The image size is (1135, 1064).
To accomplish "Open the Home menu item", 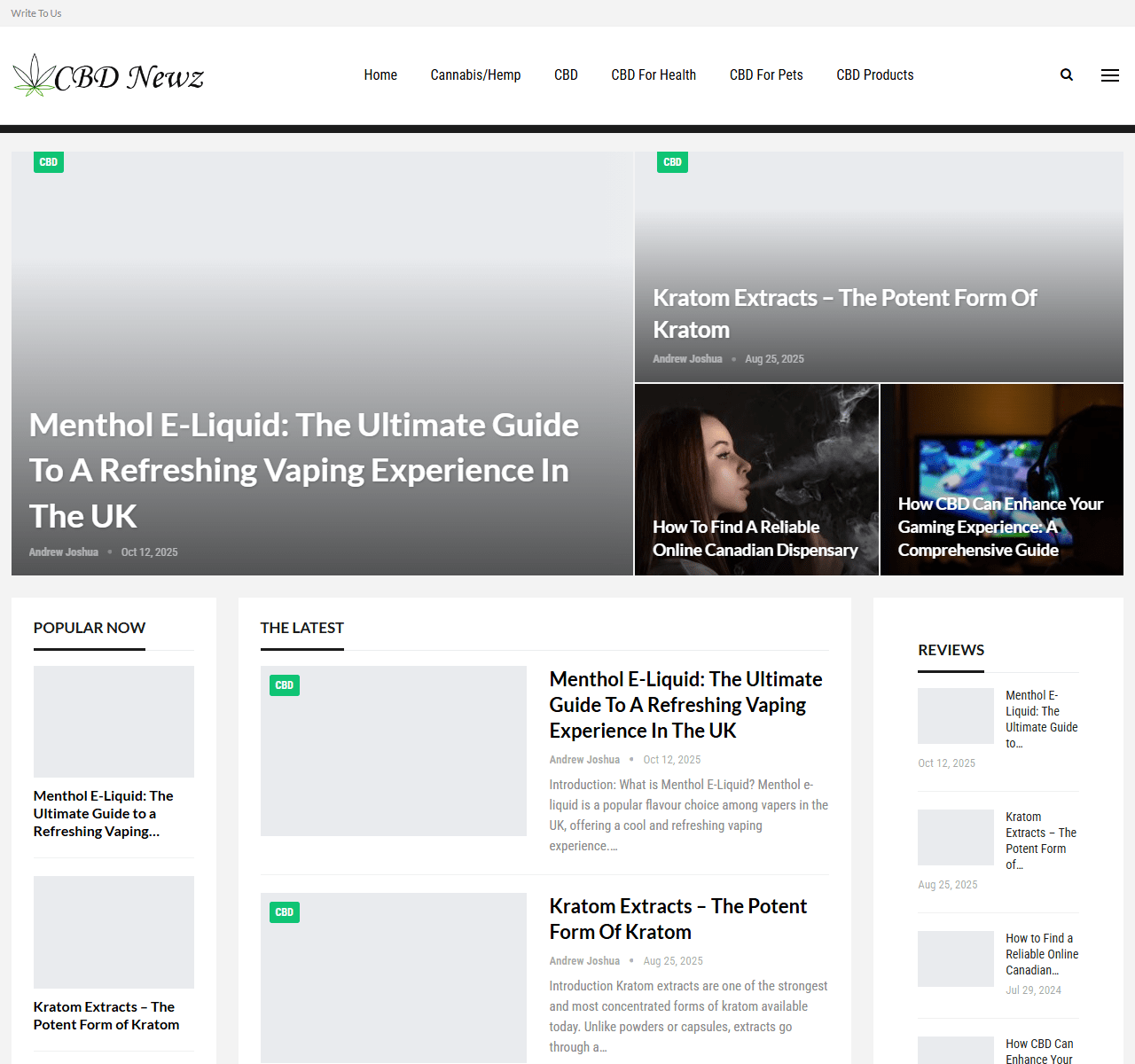I will point(380,75).
